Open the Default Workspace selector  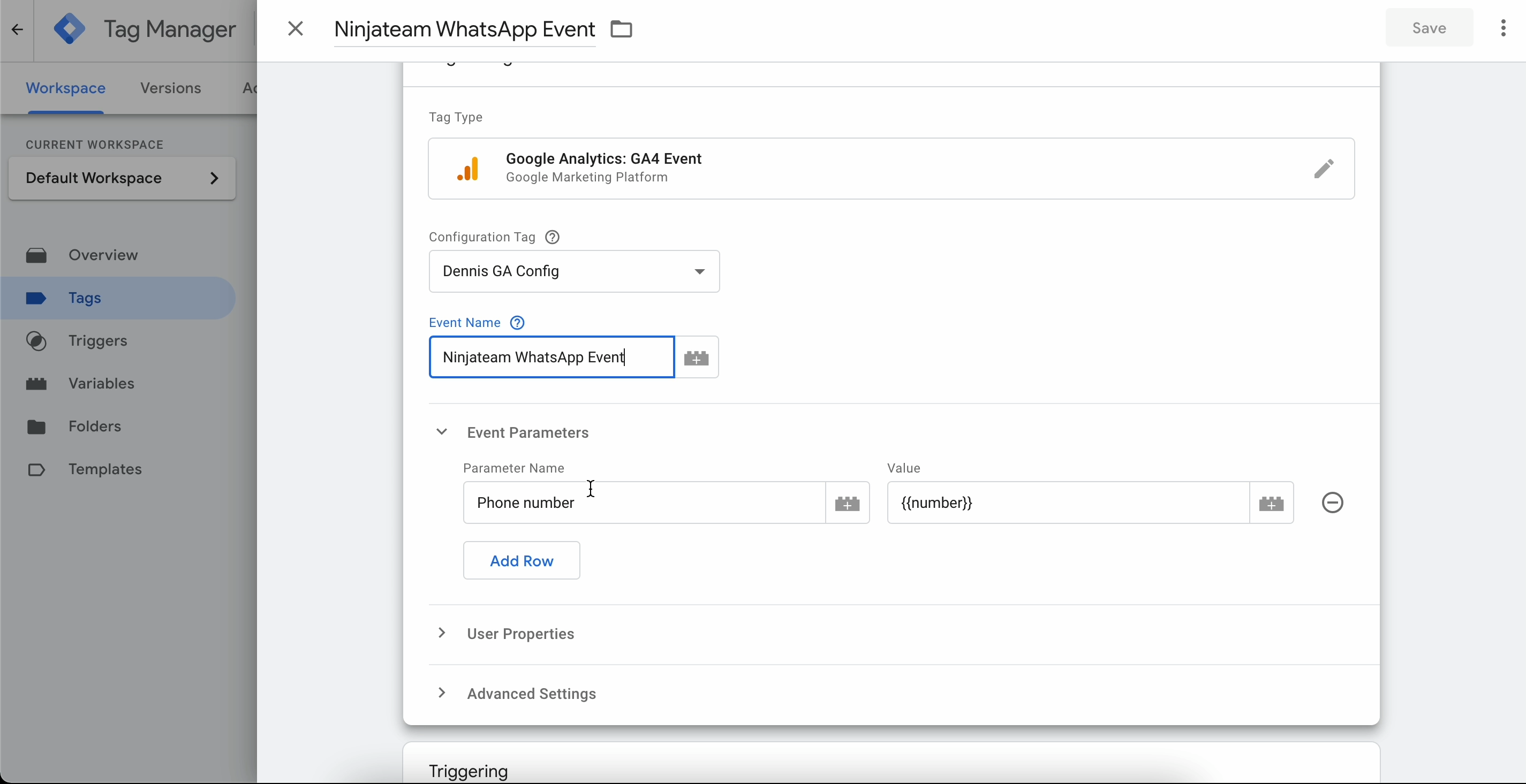click(122, 178)
